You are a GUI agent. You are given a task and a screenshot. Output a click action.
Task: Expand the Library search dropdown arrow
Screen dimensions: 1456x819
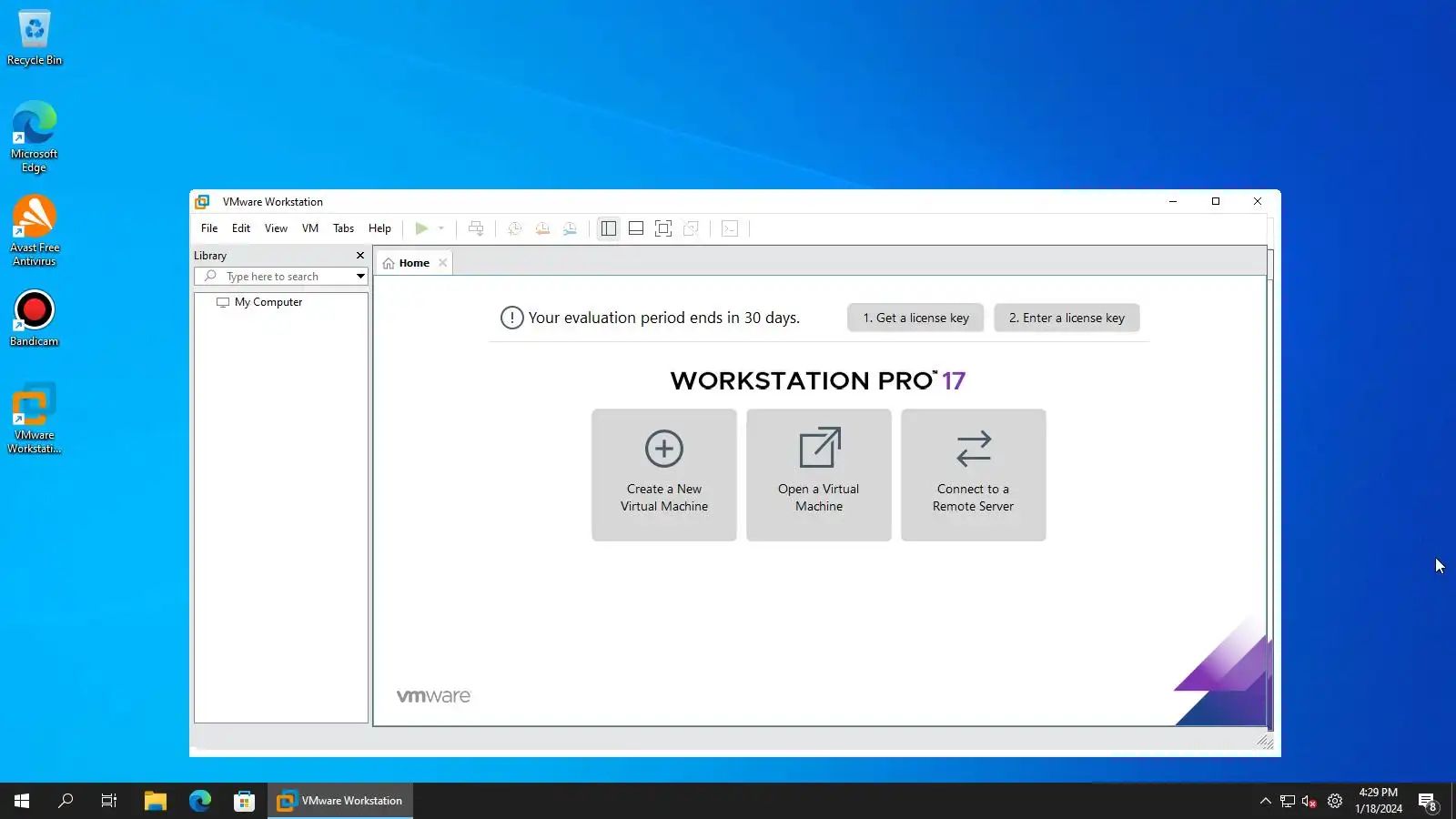tap(360, 277)
